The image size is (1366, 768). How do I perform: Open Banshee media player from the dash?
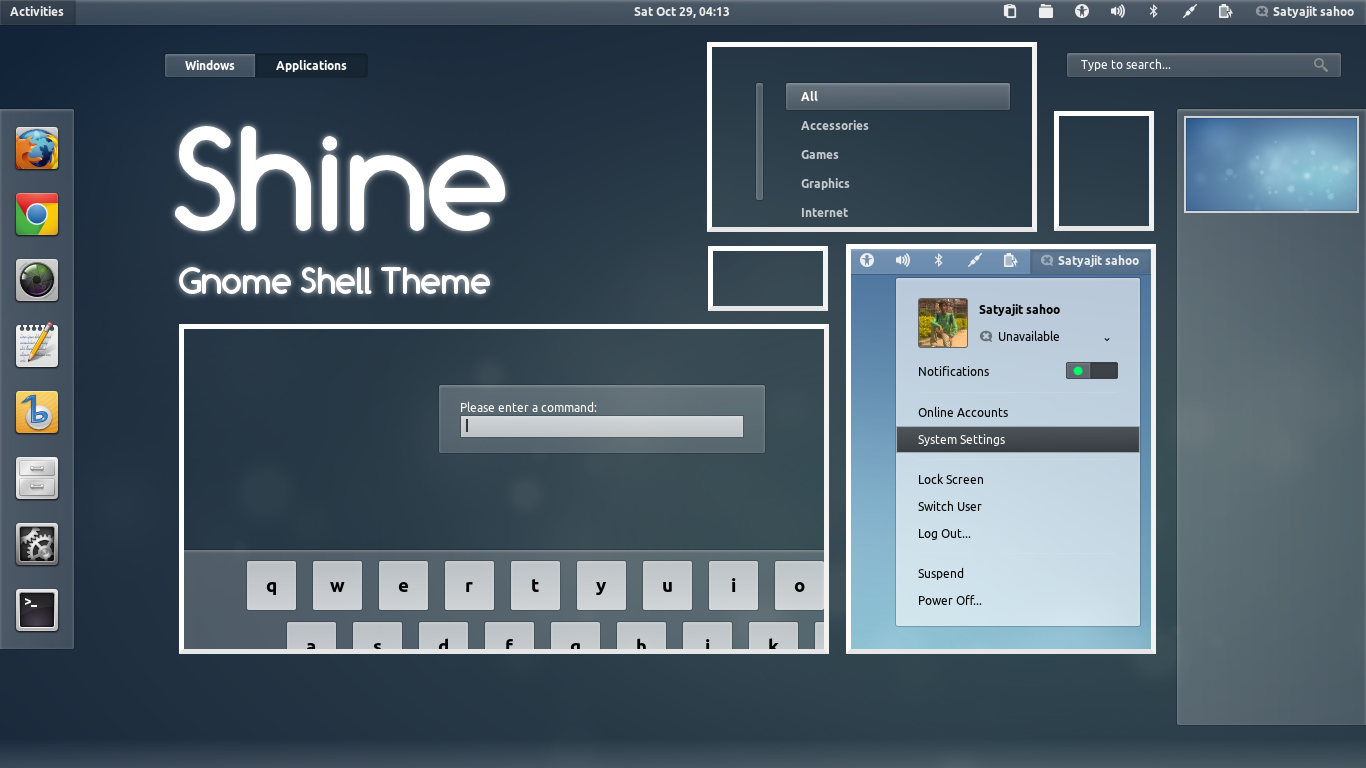click(37, 412)
